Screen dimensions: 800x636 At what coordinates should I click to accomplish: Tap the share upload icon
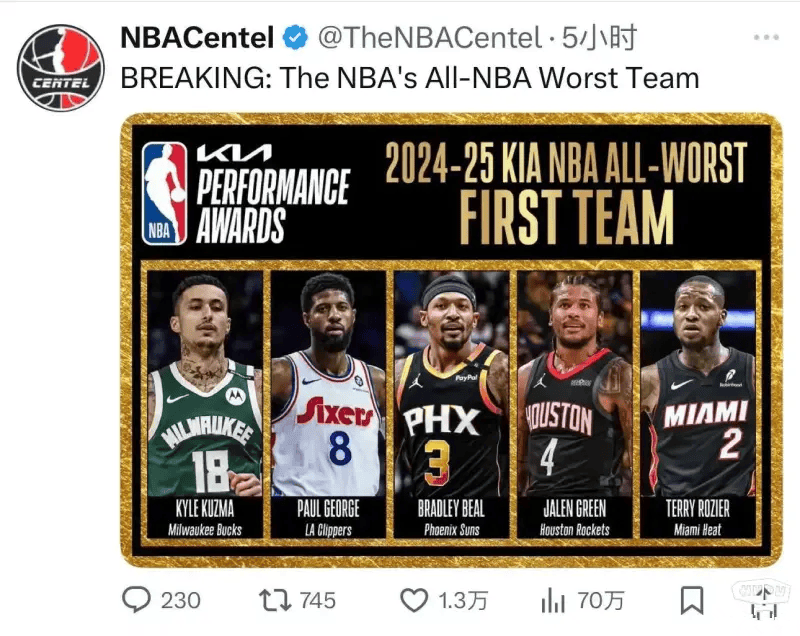point(763,600)
